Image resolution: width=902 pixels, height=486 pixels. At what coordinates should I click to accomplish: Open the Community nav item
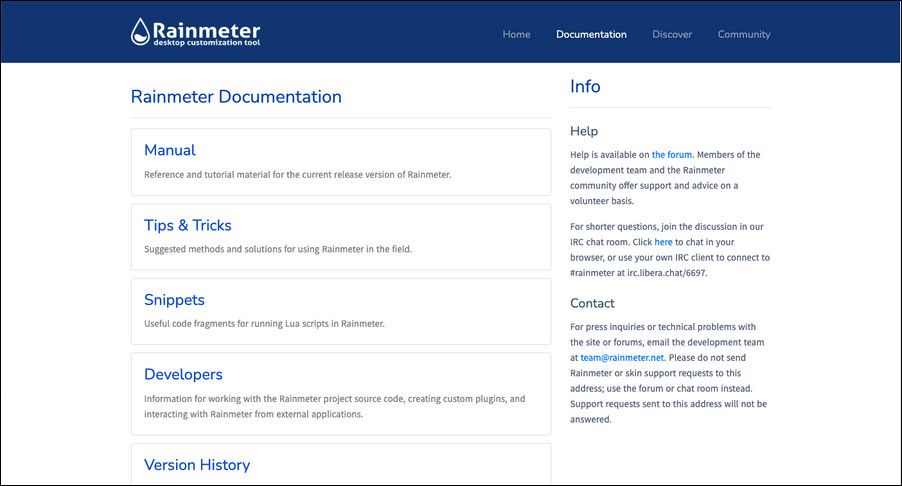(743, 35)
